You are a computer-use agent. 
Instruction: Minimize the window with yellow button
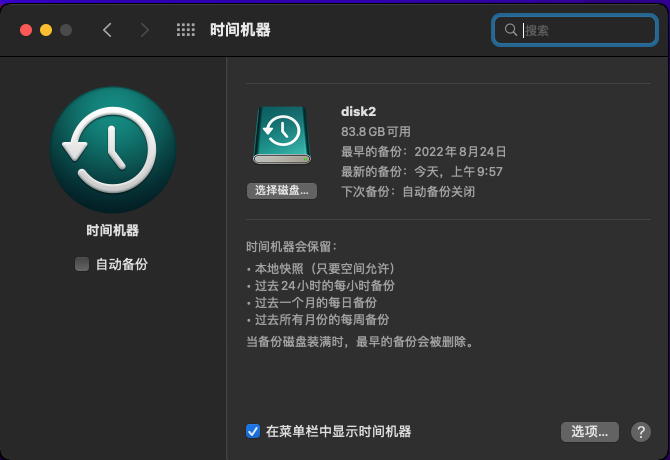click(x=46, y=30)
